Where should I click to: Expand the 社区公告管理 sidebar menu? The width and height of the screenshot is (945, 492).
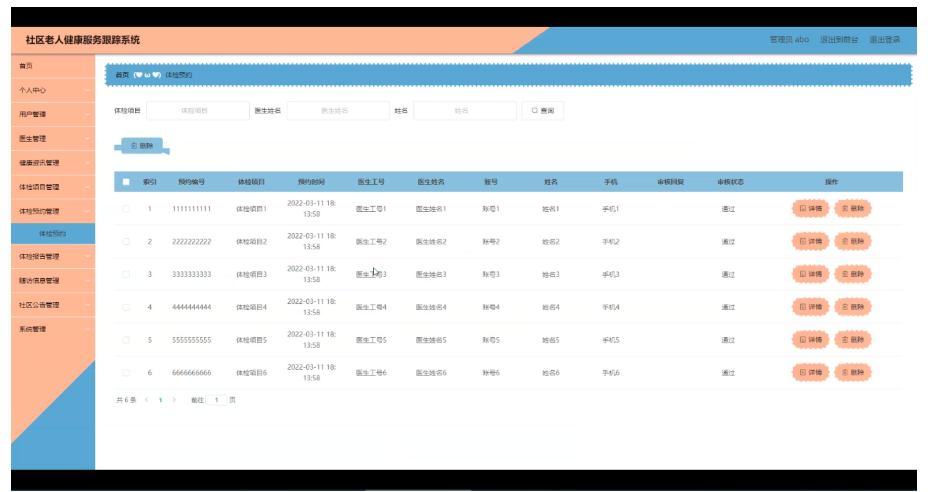click(x=53, y=304)
